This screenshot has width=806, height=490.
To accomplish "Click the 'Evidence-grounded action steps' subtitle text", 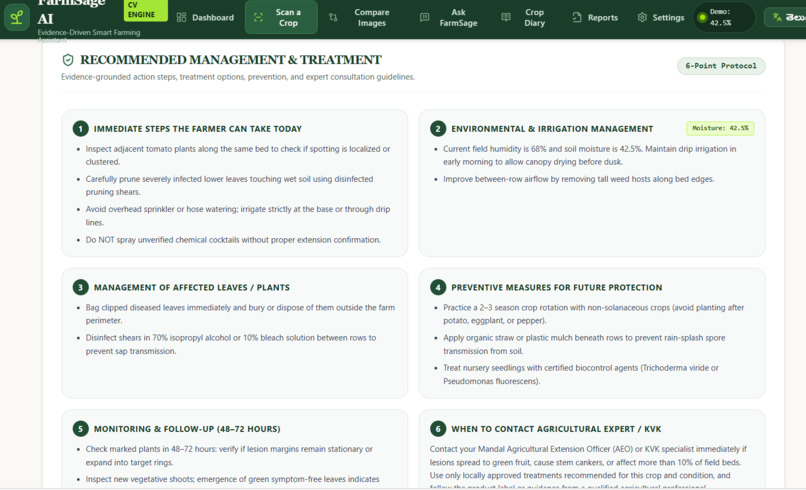I will point(237,77).
